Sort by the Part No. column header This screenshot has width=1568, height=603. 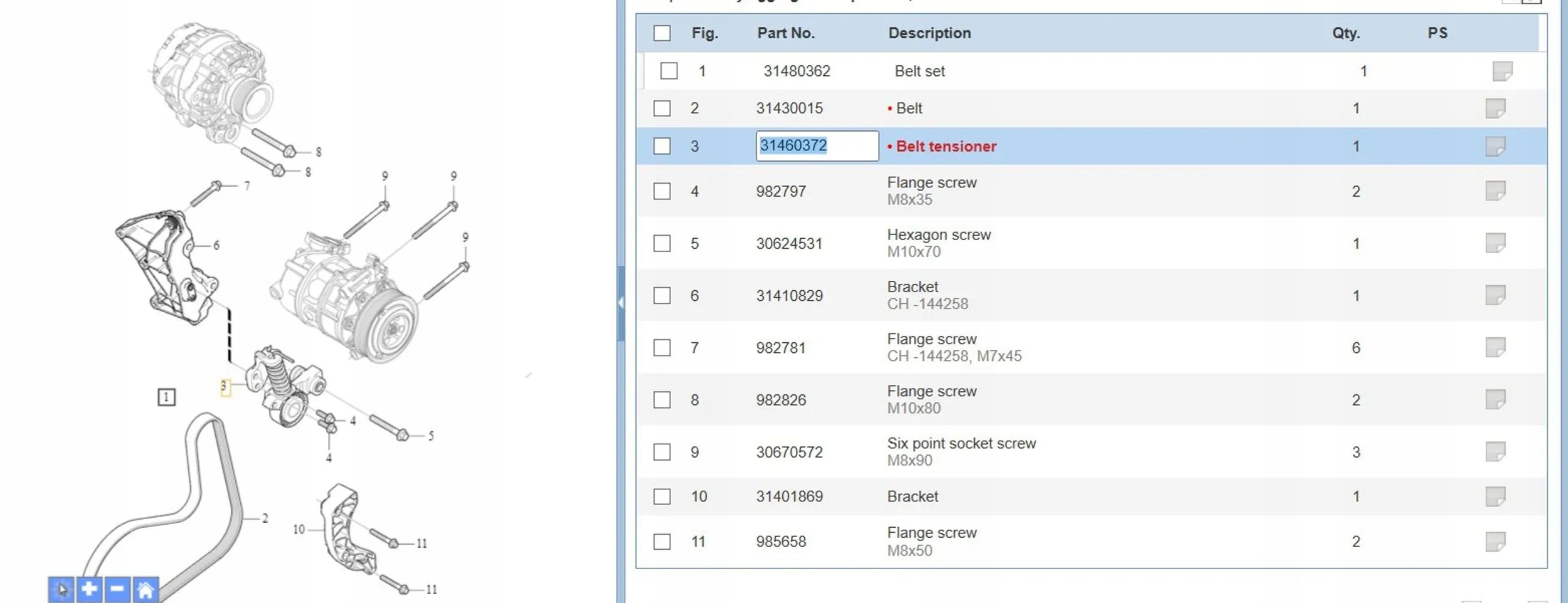click(x=786, y=33)
